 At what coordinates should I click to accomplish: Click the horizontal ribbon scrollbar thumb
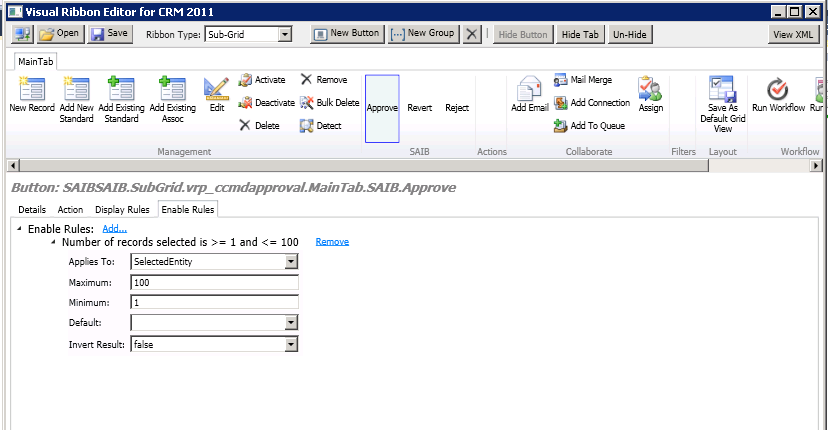(x=364, y=165)
